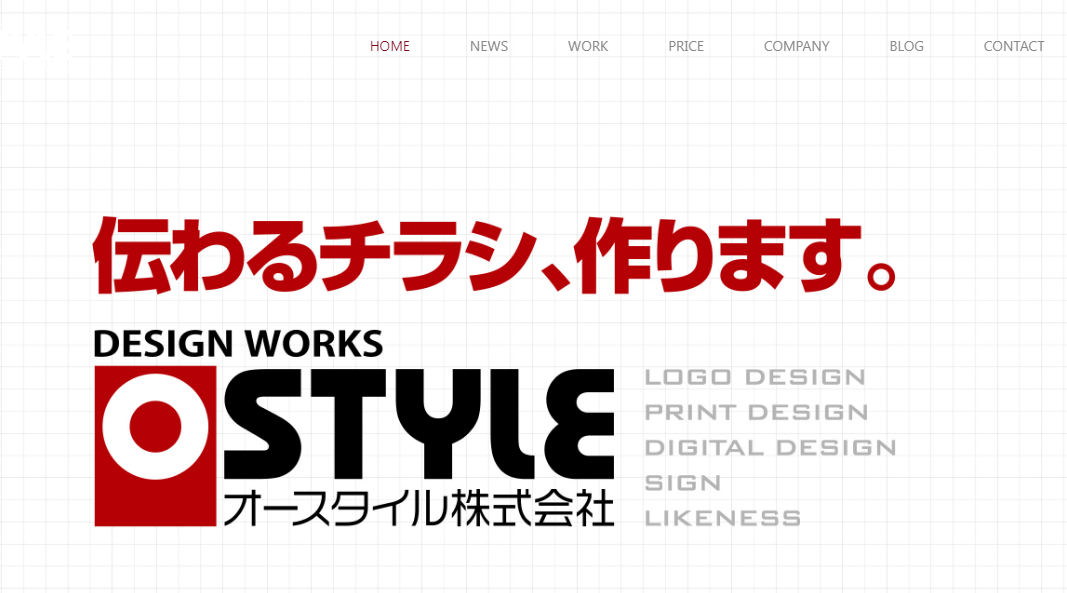Click the SIGN service label

click(683, 482)
